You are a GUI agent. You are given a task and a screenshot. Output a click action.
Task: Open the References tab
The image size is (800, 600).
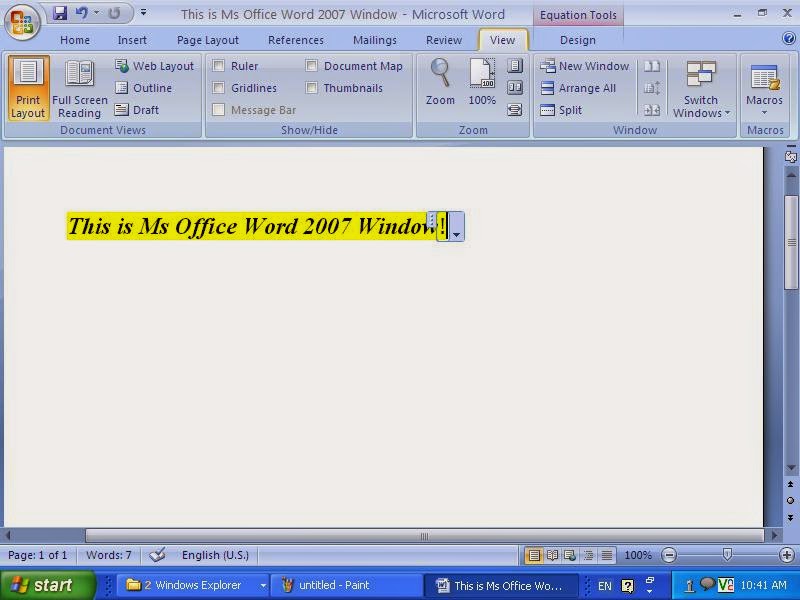point(296,40)
